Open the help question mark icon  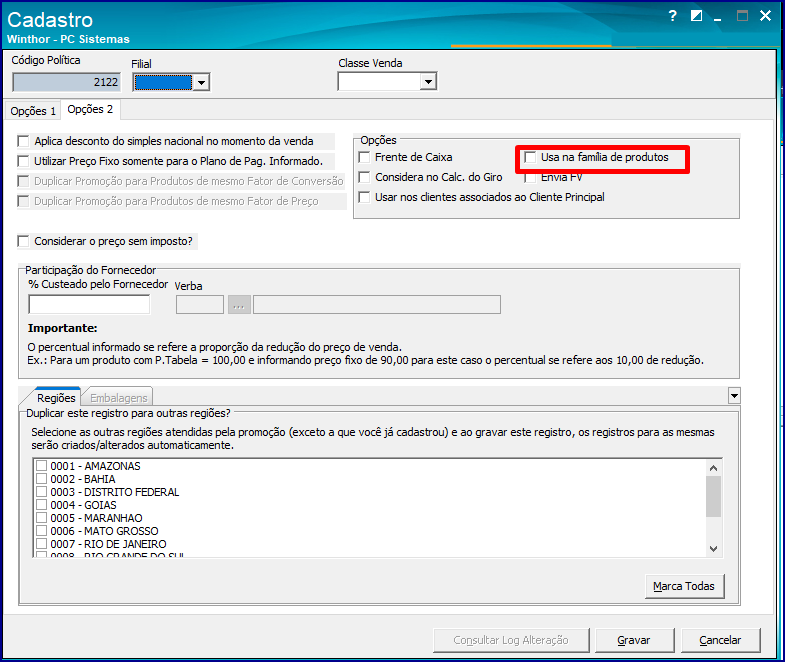pyautogui.click(x=672, y=16)
